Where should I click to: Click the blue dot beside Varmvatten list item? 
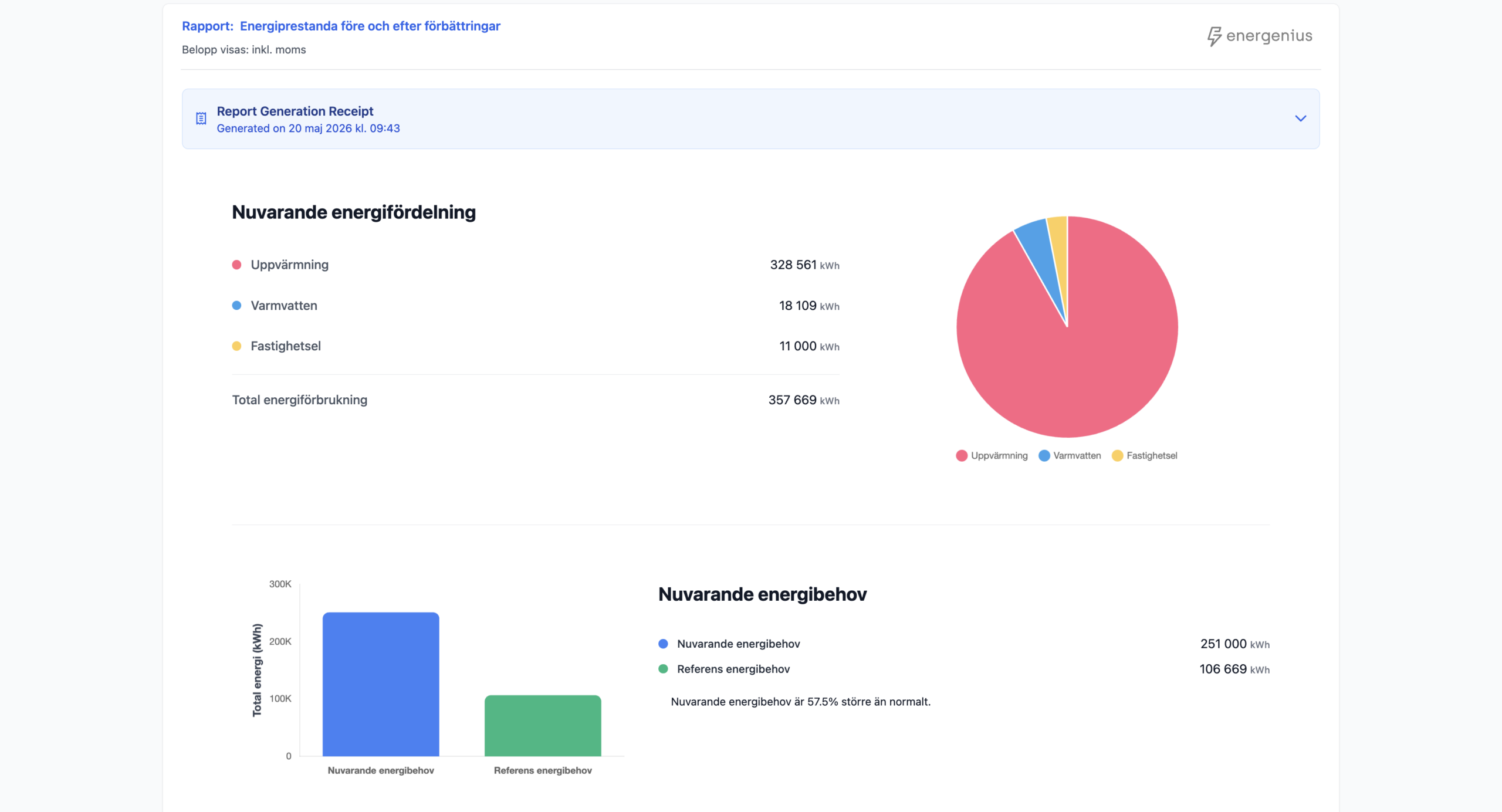pos(236,305)
